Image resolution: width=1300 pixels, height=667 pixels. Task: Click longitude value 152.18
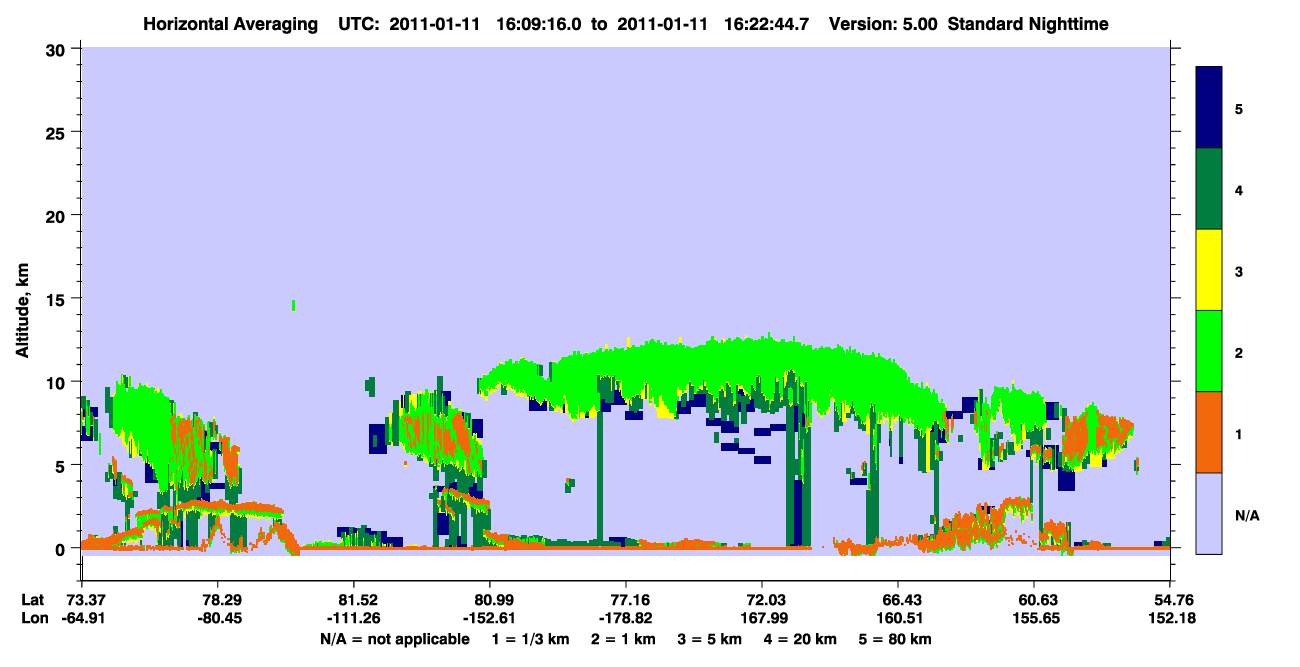point(1170,618)
